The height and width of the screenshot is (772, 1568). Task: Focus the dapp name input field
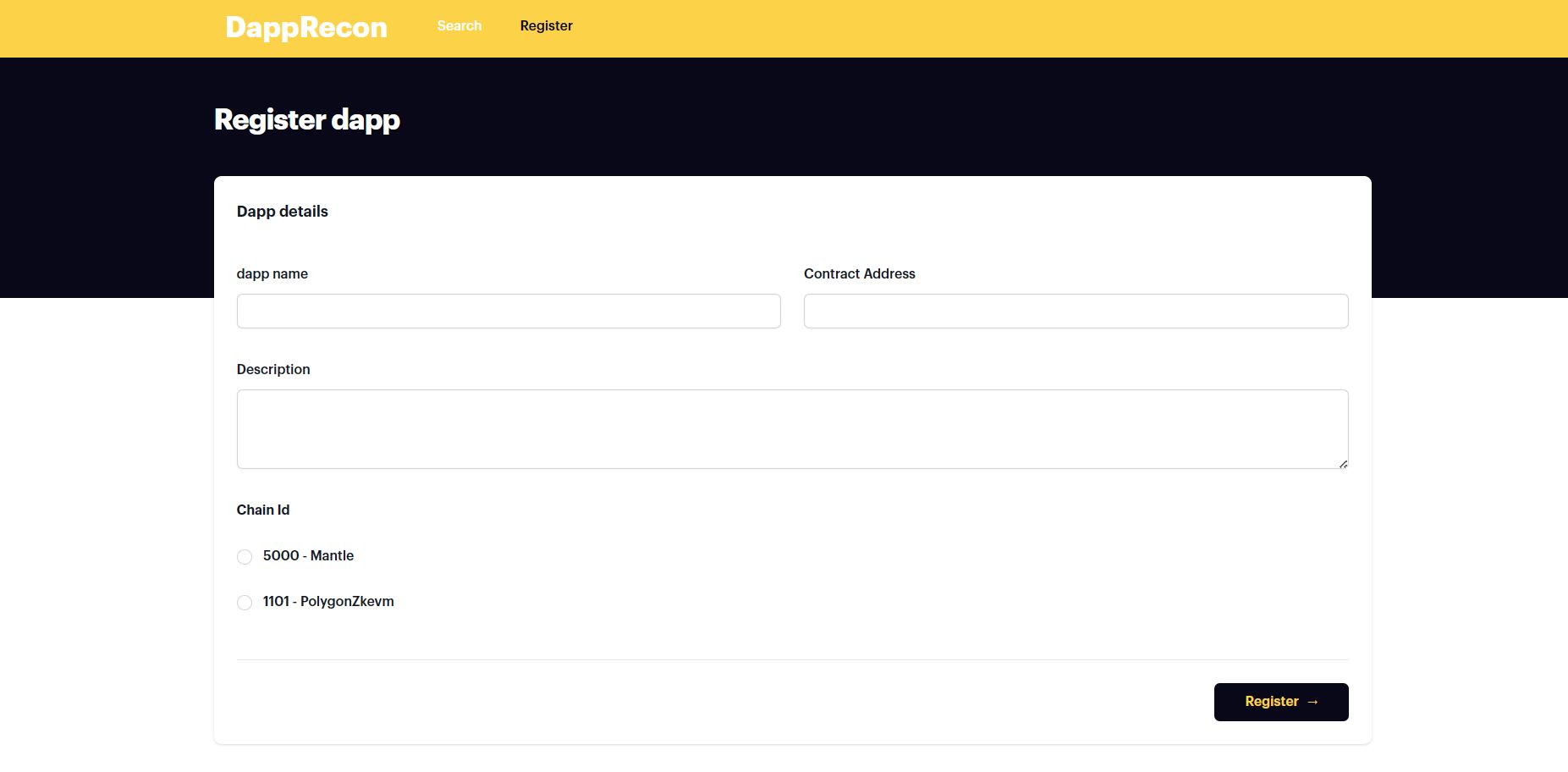point(509,312)
